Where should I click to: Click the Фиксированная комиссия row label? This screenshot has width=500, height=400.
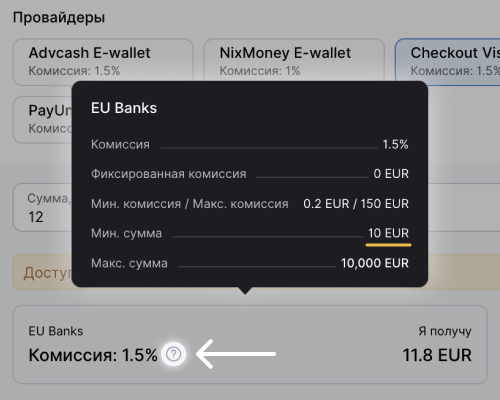click(169, 174)
